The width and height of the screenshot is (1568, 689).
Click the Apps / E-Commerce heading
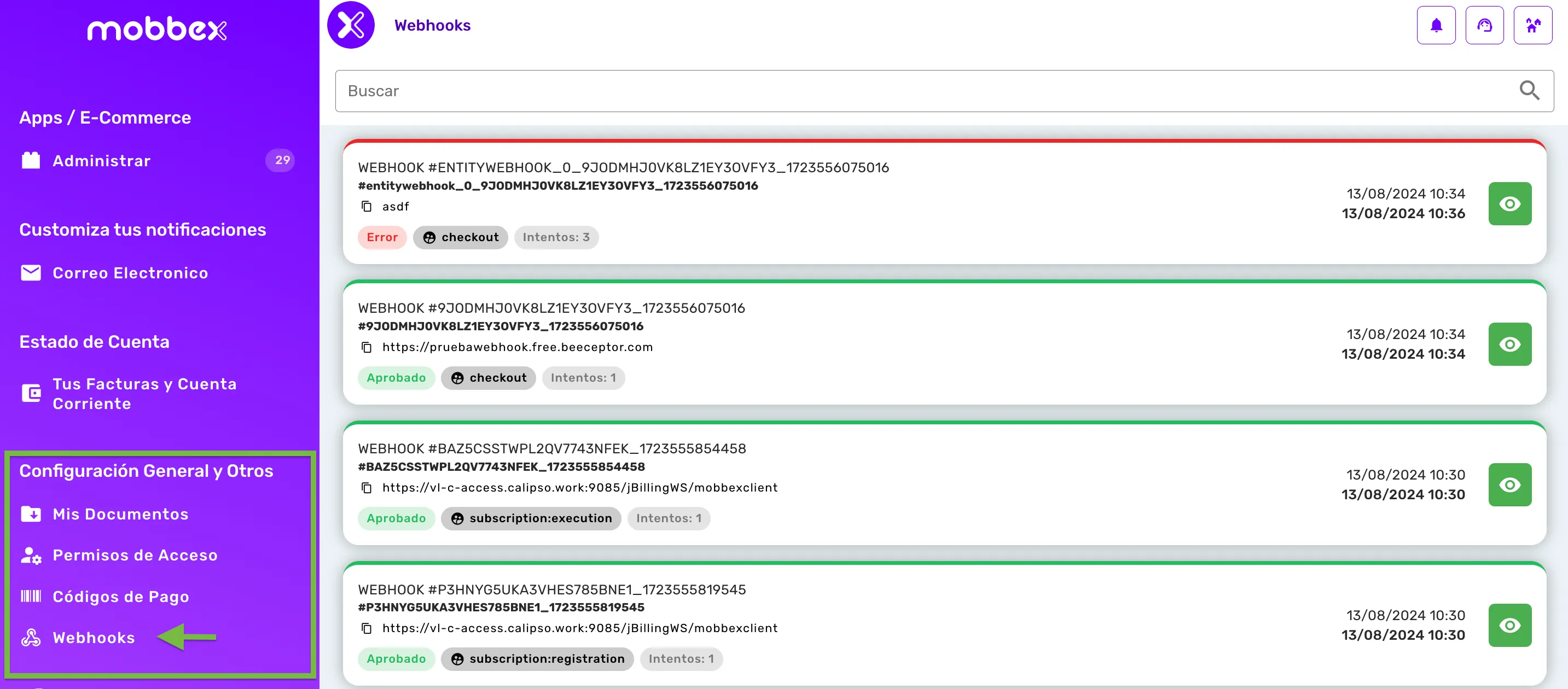pos(104,118)
